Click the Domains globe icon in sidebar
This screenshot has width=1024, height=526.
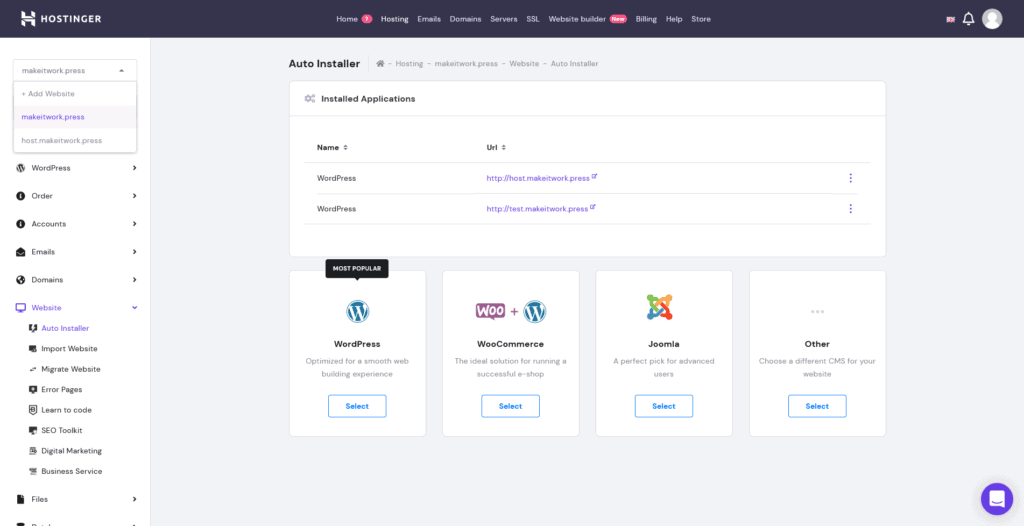(20, 280)
